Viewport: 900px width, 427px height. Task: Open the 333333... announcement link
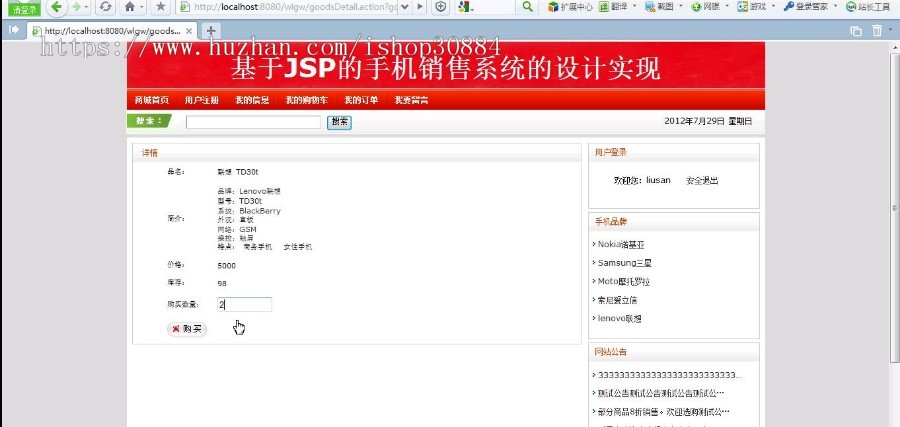(x=670, y=375)
